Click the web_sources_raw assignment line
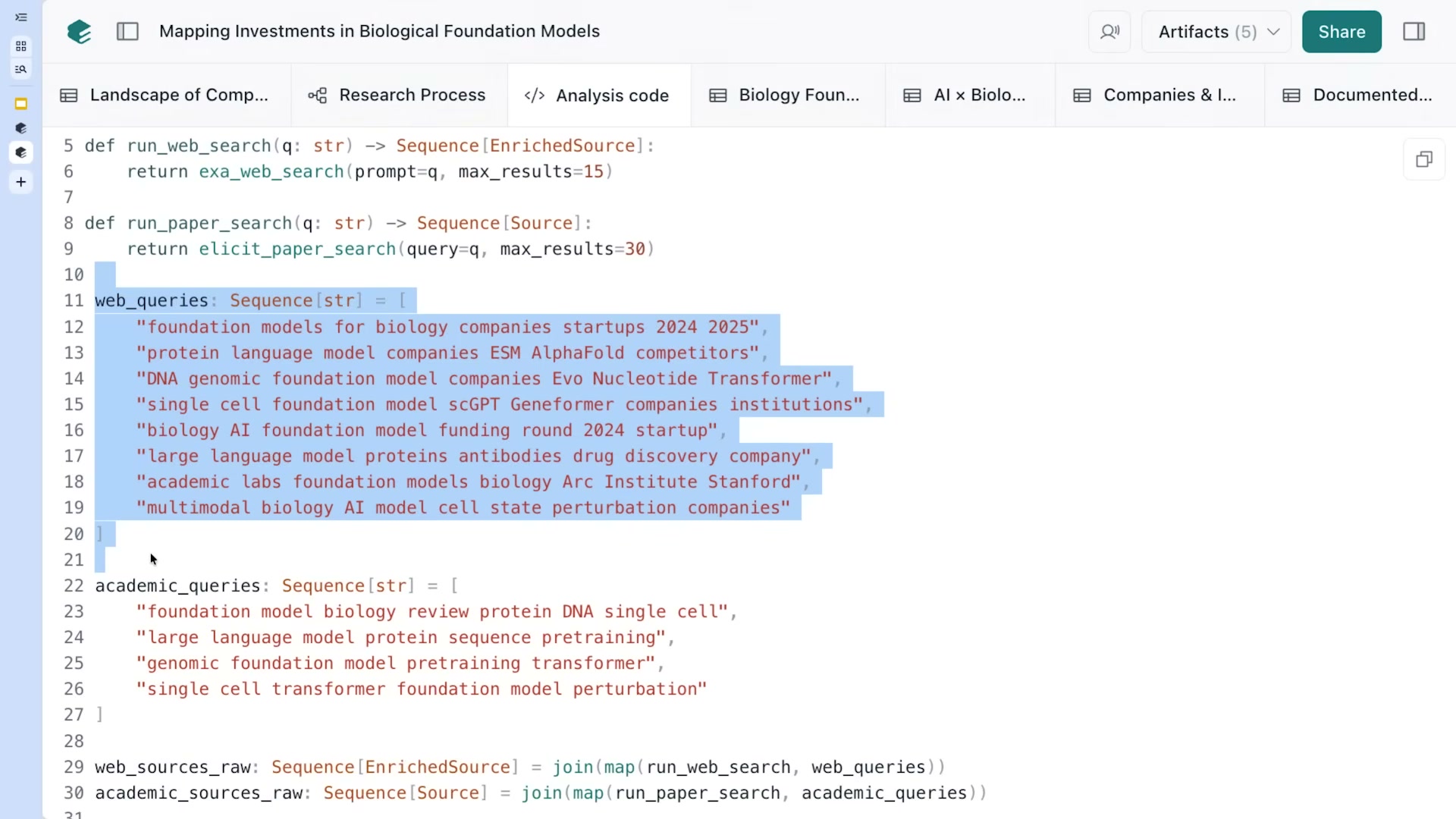1456x819 pixels. (x=520, y=767)
